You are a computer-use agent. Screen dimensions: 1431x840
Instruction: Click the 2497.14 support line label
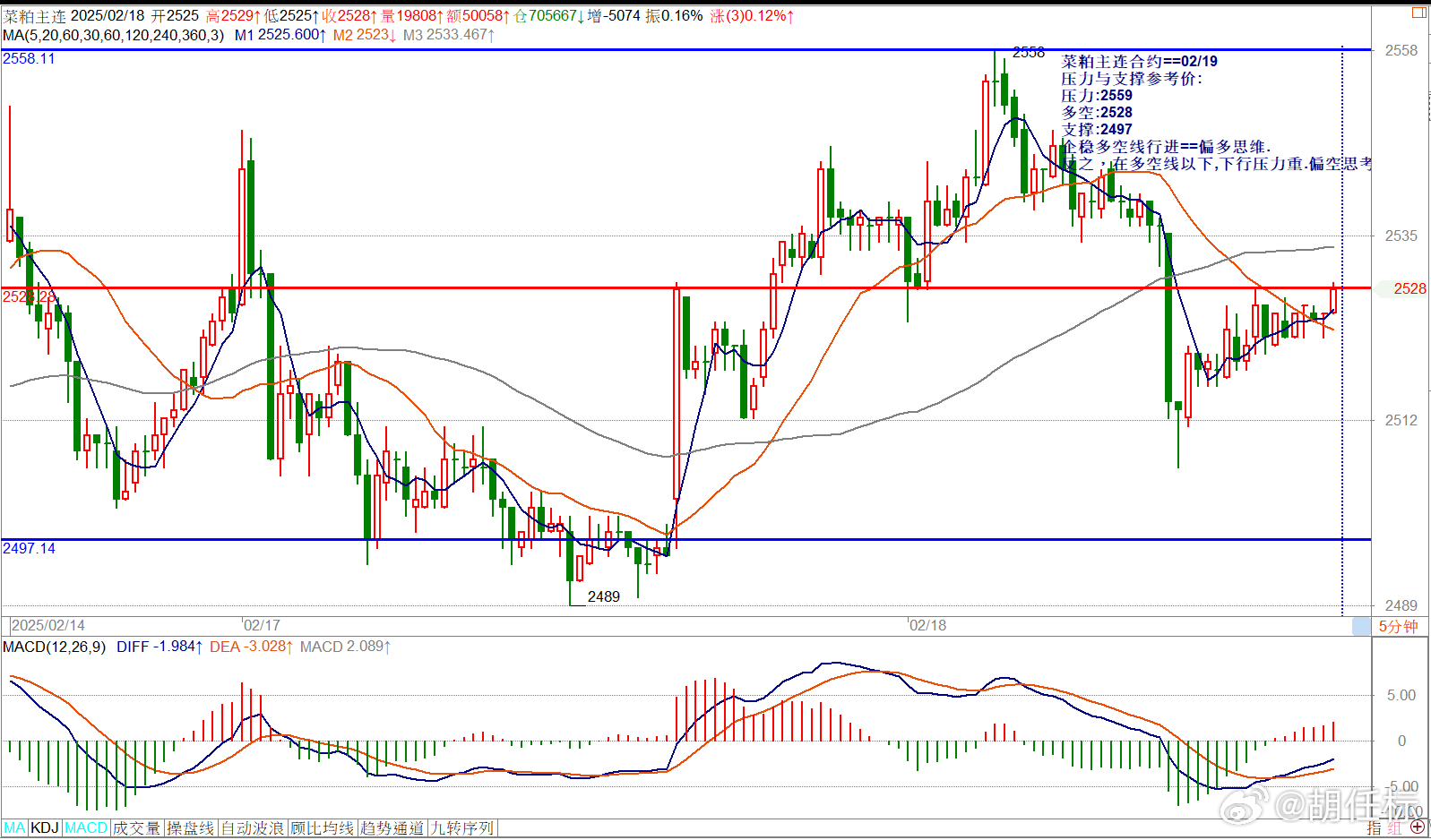click(x=29, y=548)
